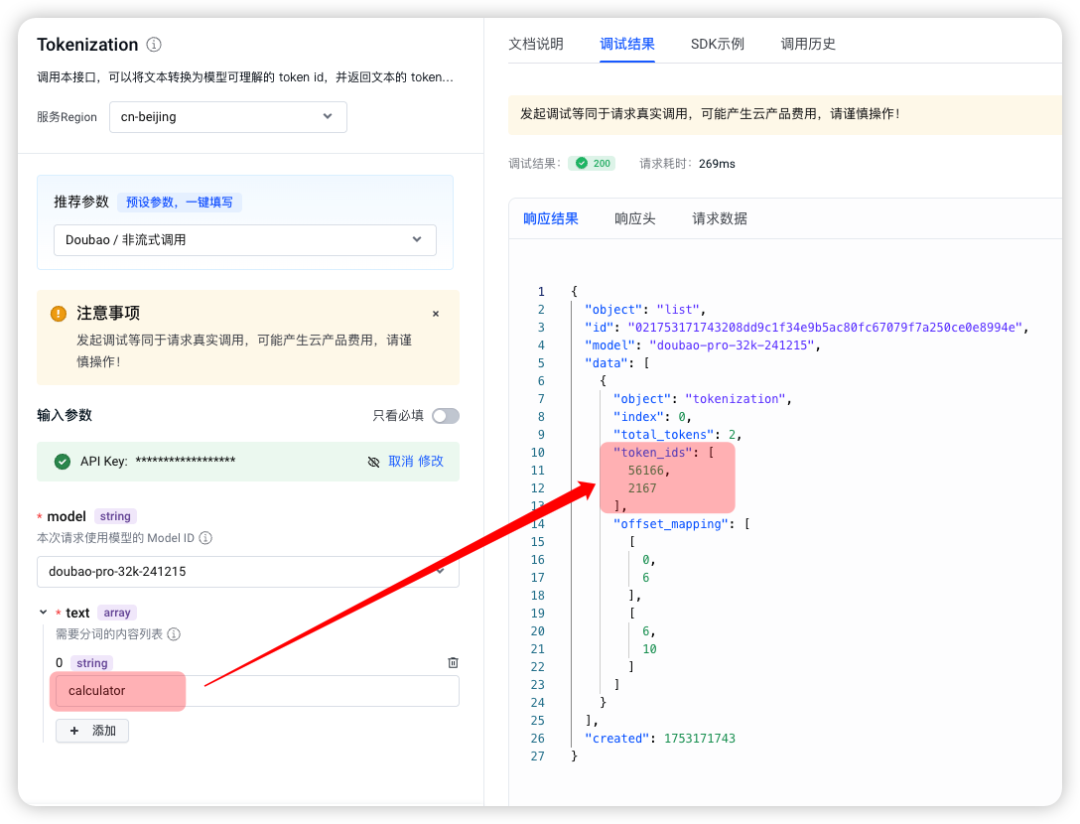Open the Doubao / 非流式调用 preset dropdown
Screen dimensions: 1080x824
click(x=245, y=240)
